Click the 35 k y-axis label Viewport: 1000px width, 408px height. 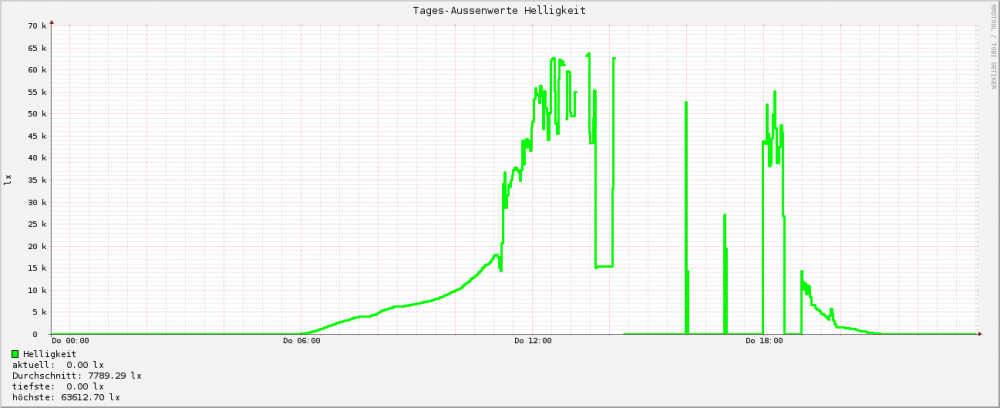(x=37, y=180)
